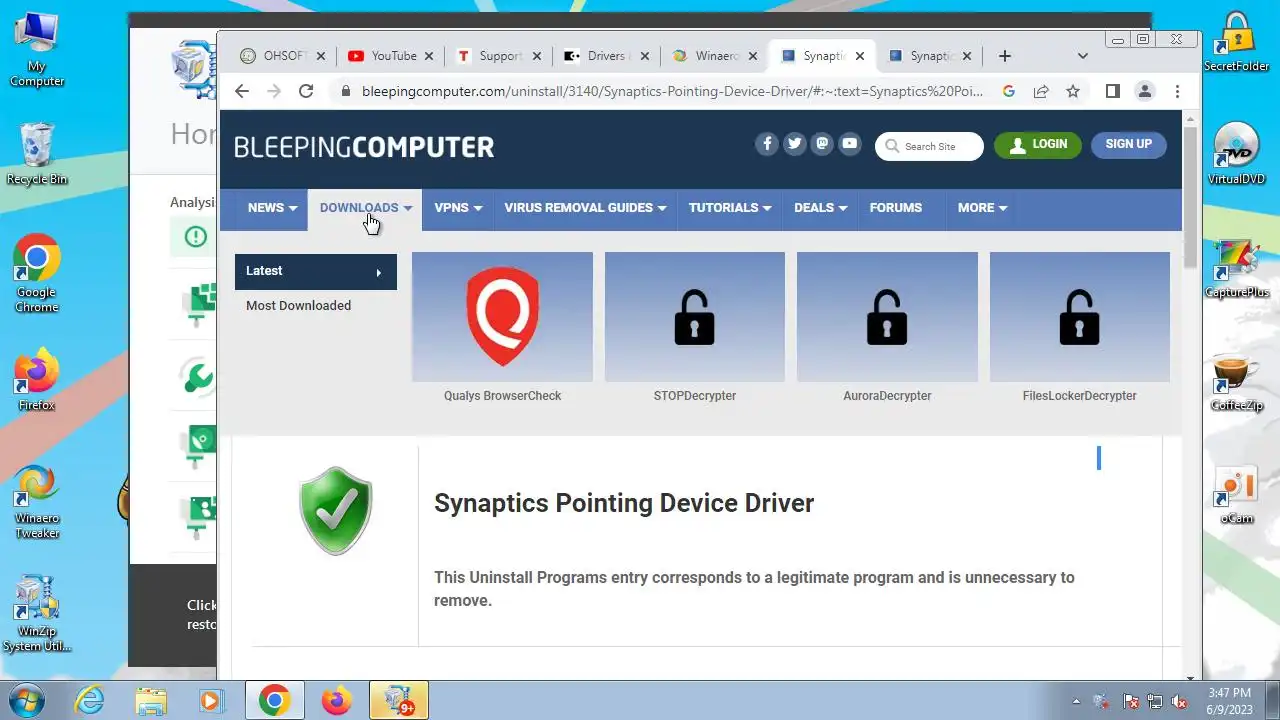Viewport: 1280px width, 720px height.
Task: Expand the MORE menu
Action: [x=982, y=208]
